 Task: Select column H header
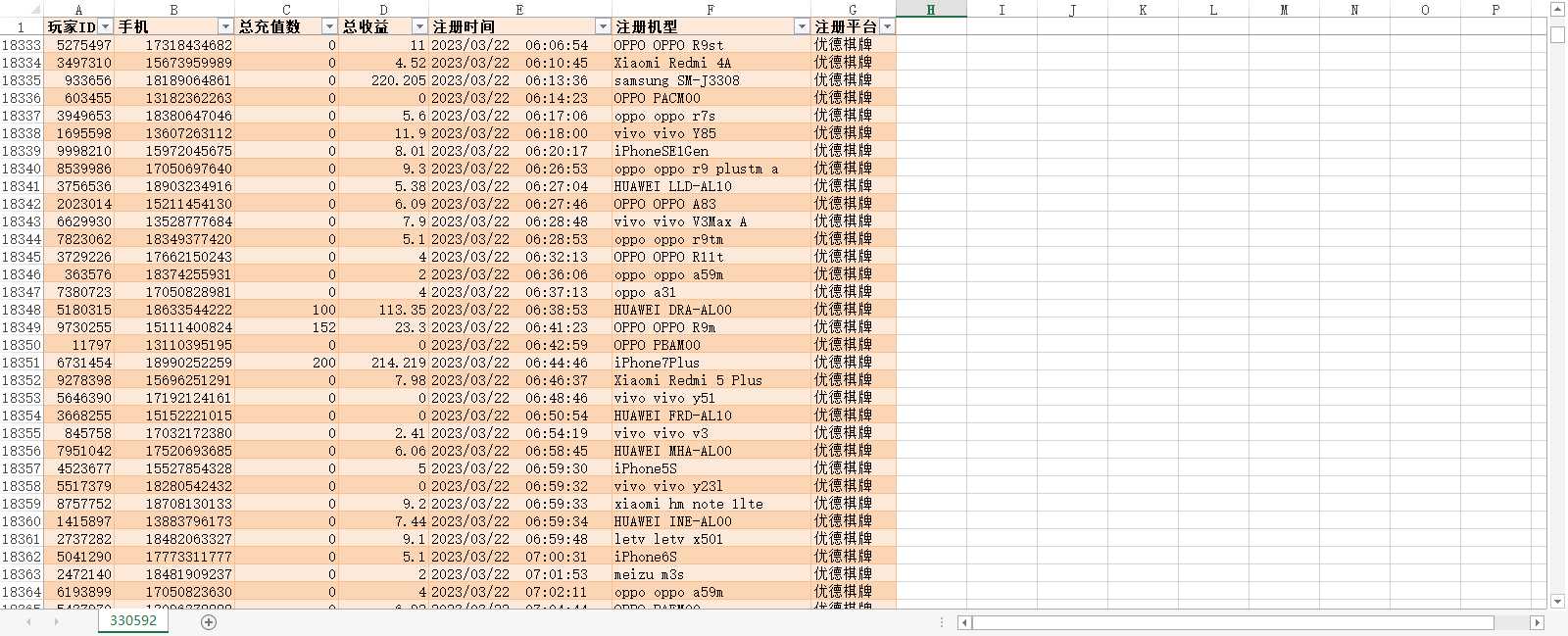click(931, 9)
